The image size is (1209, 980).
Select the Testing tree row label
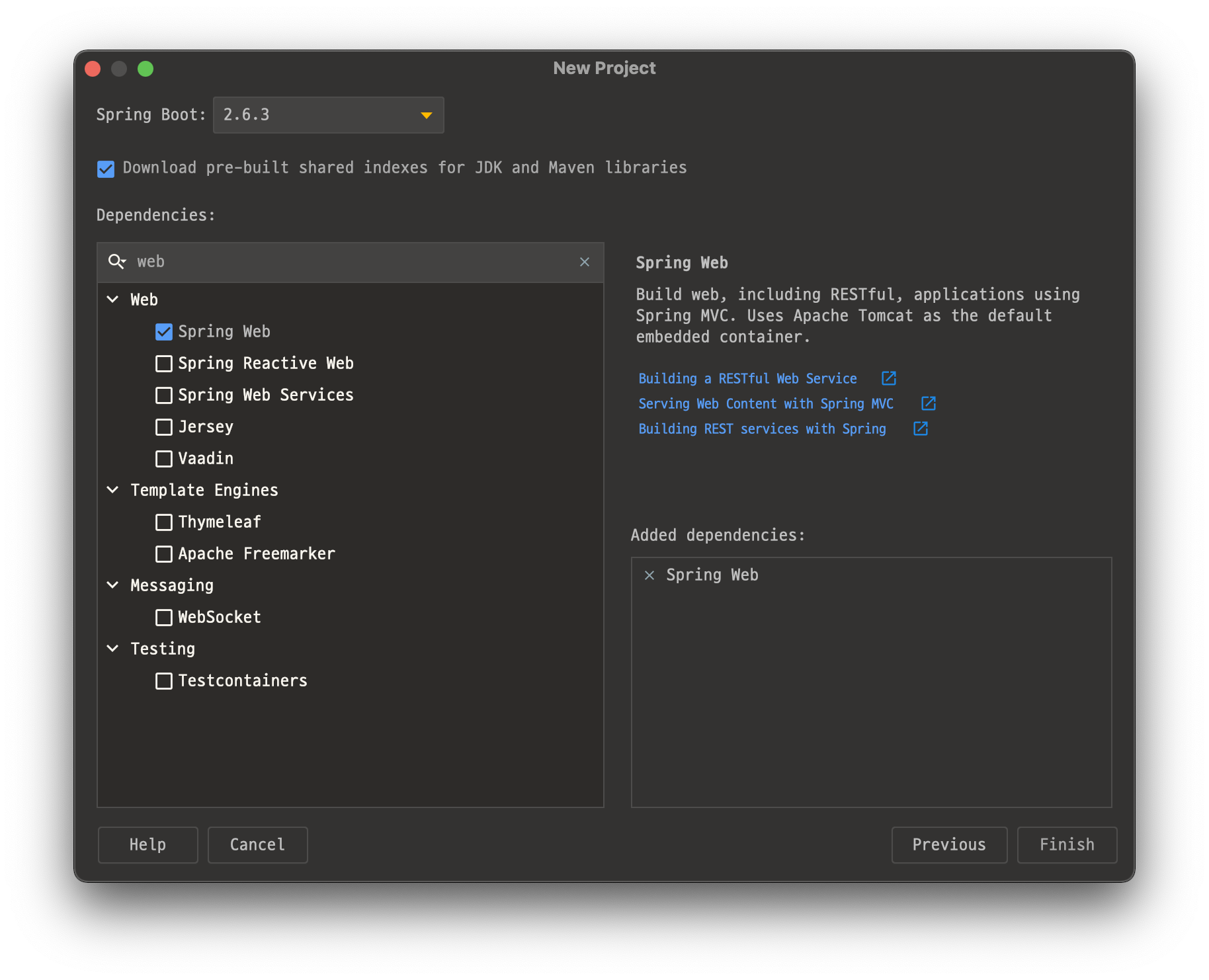pos(163,649)
